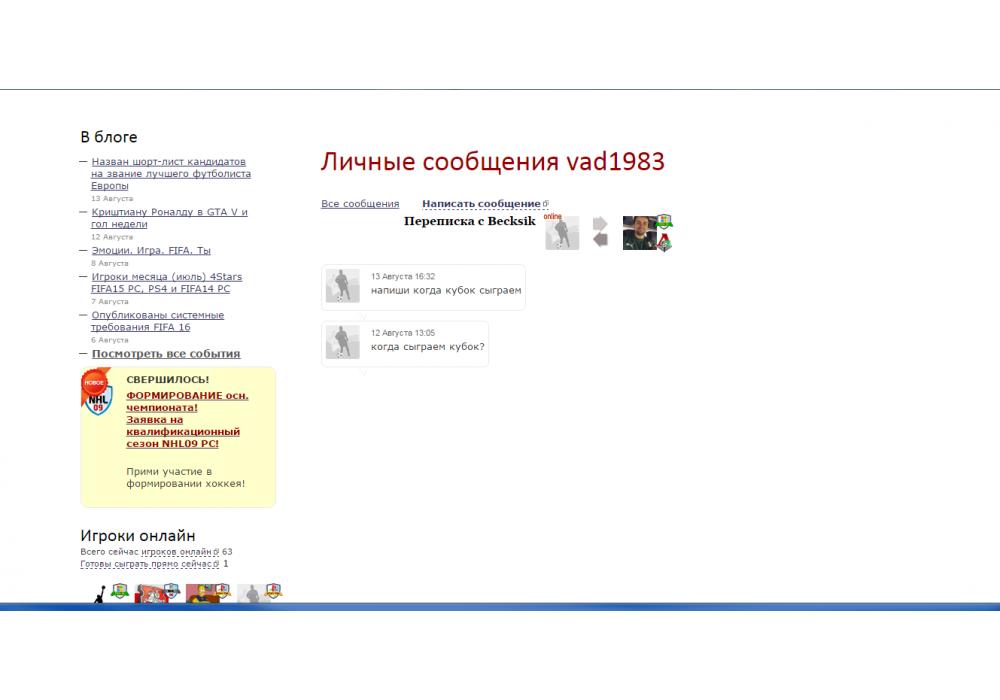Click the timestamp '12 Августа 13:05'
Image resolution: width=1000 pixels, height=700 pixels.
coord(402,333)
